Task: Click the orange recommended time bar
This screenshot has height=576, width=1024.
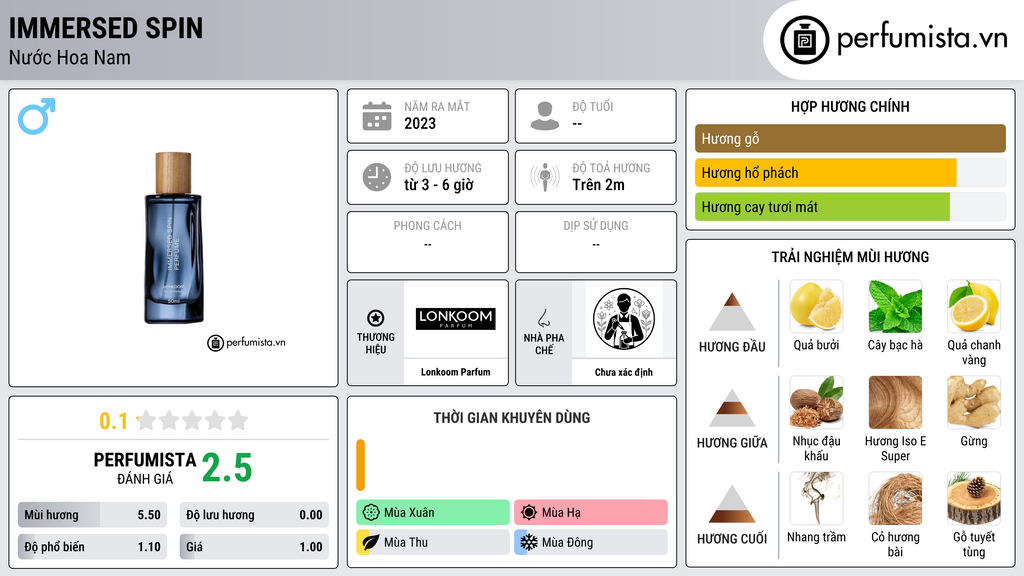Action: point(360,465)
